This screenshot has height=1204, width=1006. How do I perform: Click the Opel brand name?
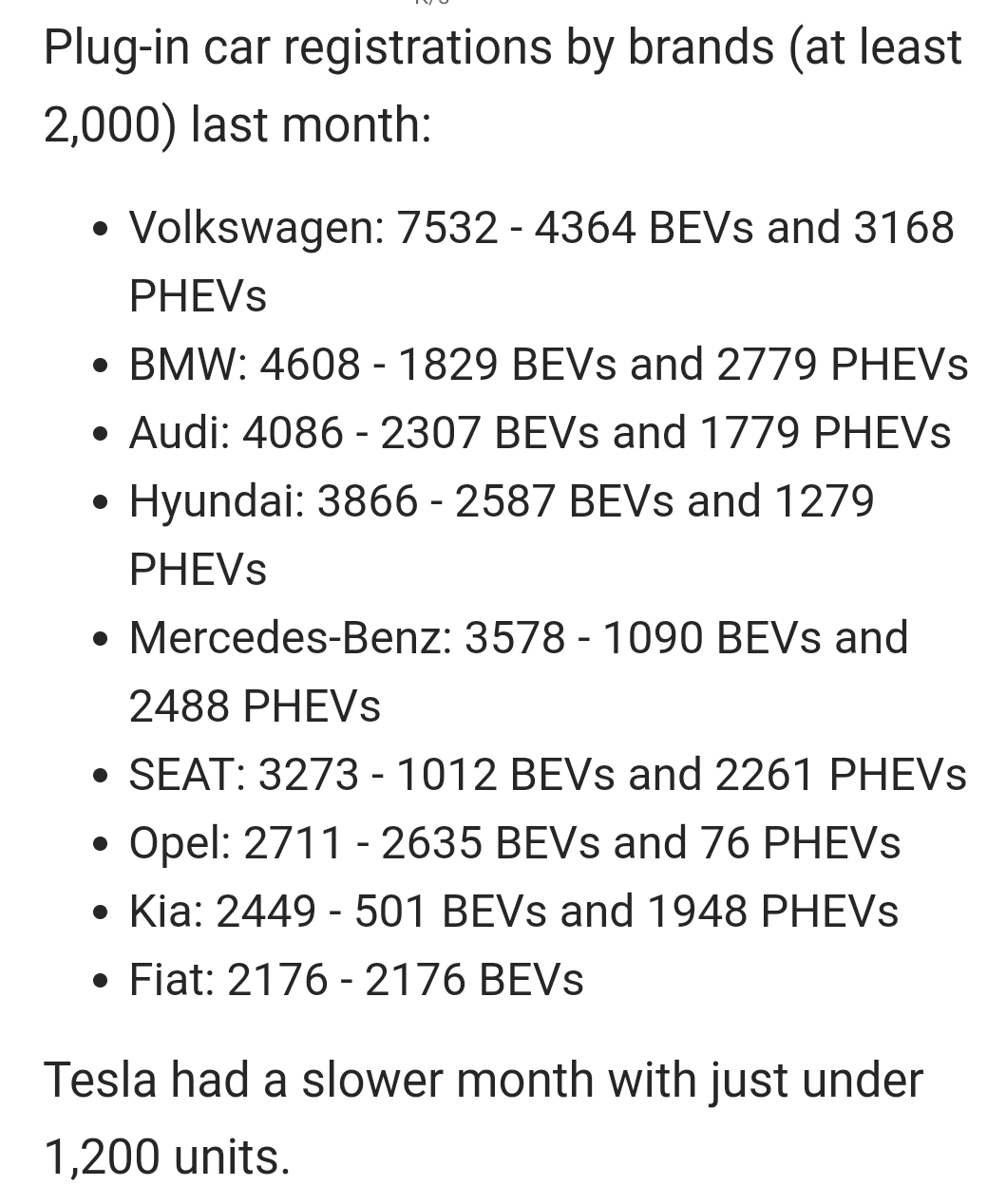tap(179, 843)
